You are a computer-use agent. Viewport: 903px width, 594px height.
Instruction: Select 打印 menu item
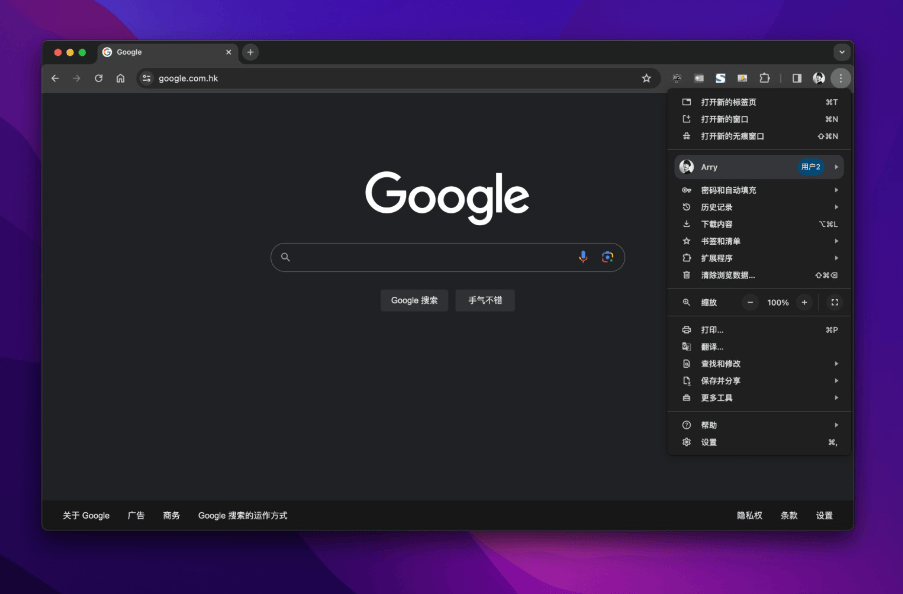click(759, 330)
